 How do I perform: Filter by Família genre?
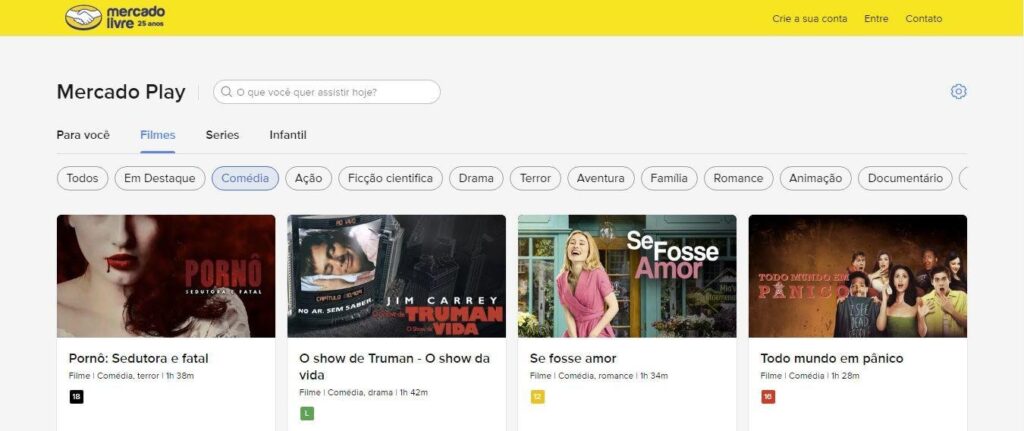tap(669, 178)
